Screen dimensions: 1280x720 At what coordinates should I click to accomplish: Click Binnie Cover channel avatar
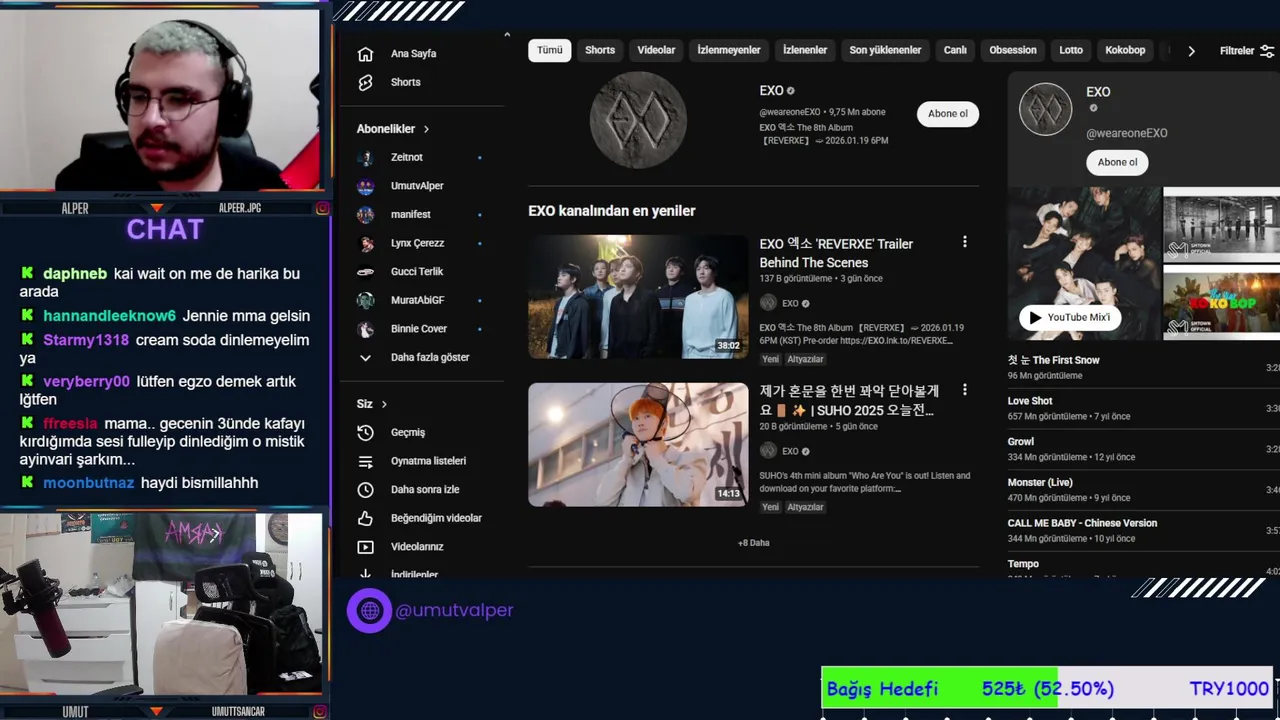pos(366,329)
